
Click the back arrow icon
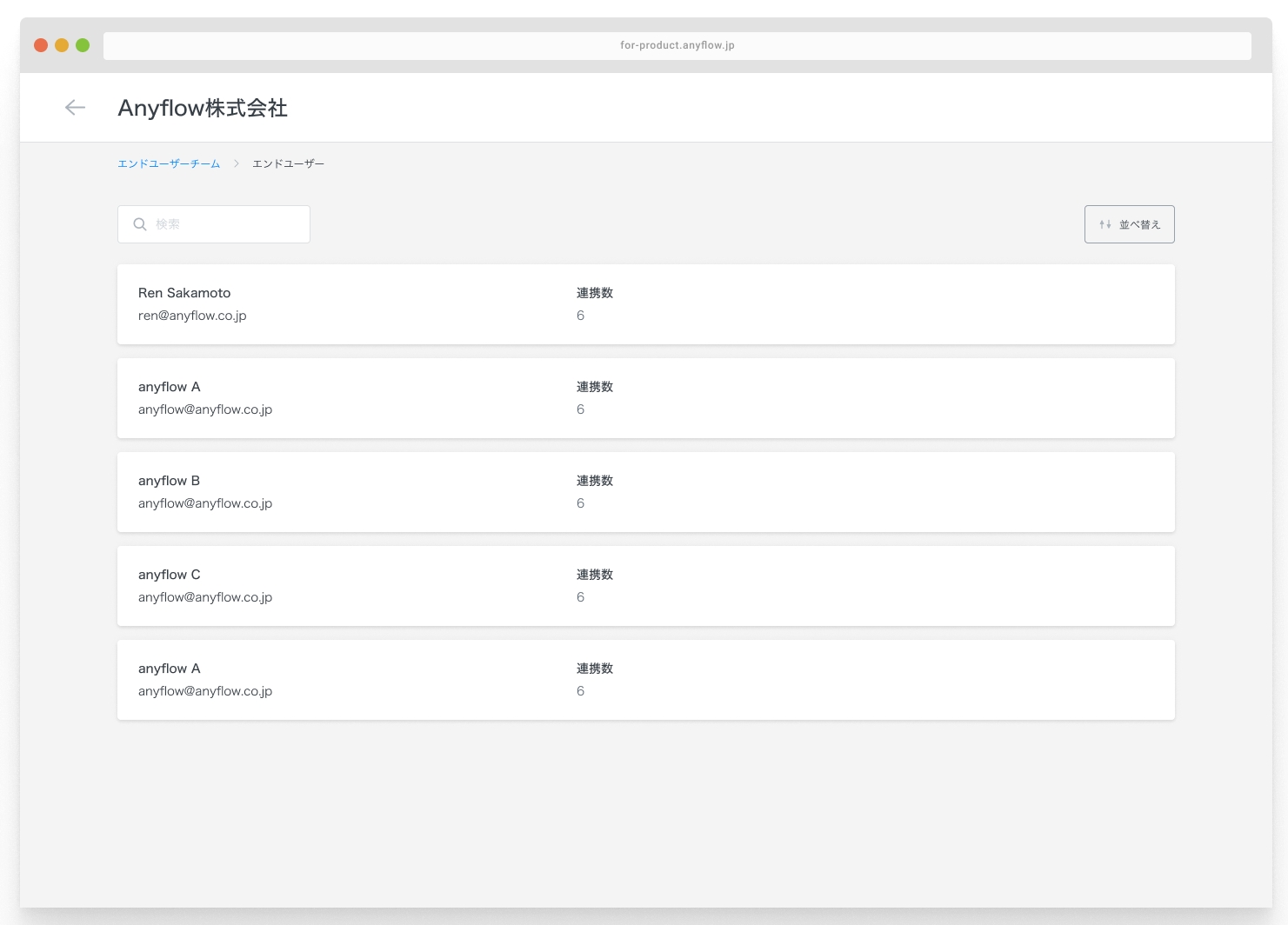click(76, 108)
